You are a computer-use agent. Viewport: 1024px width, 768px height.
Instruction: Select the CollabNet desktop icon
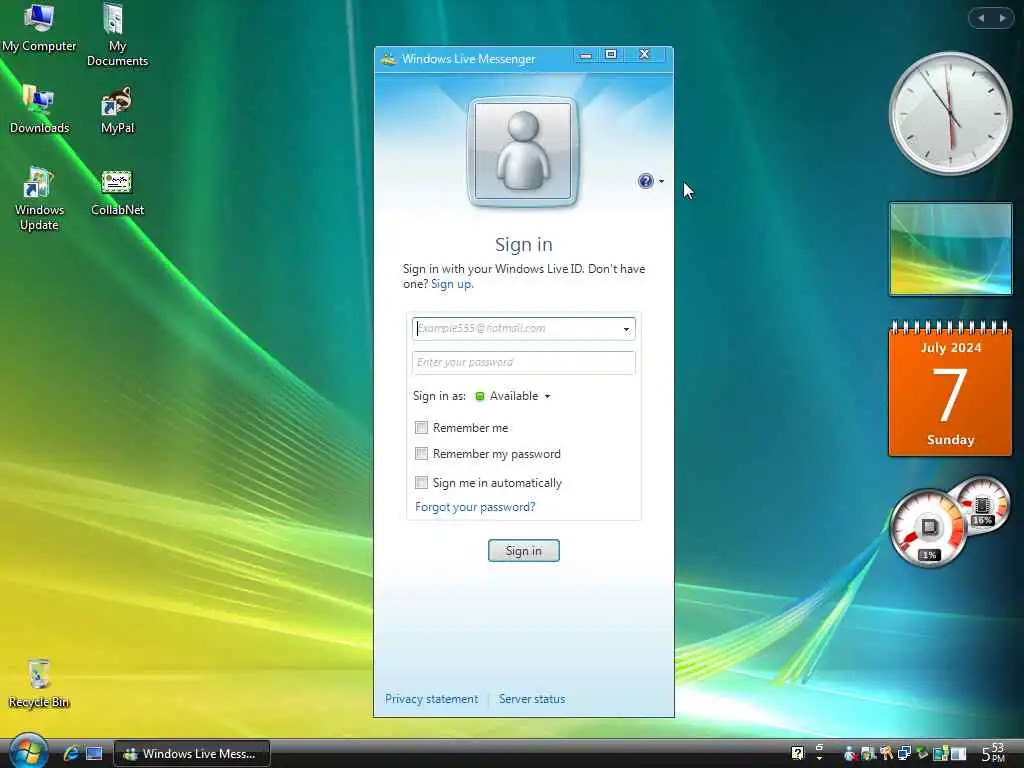118,193
